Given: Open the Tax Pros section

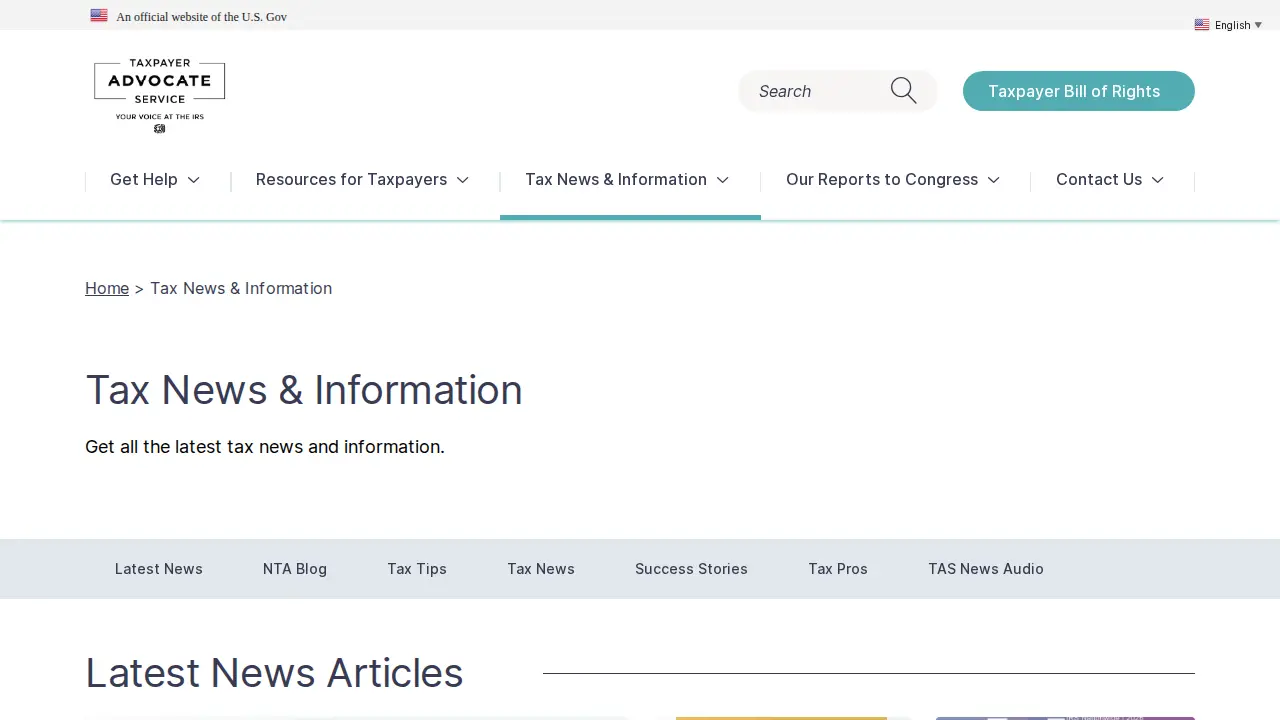Looking at the screenshot, I should click(x=838, y=569).
